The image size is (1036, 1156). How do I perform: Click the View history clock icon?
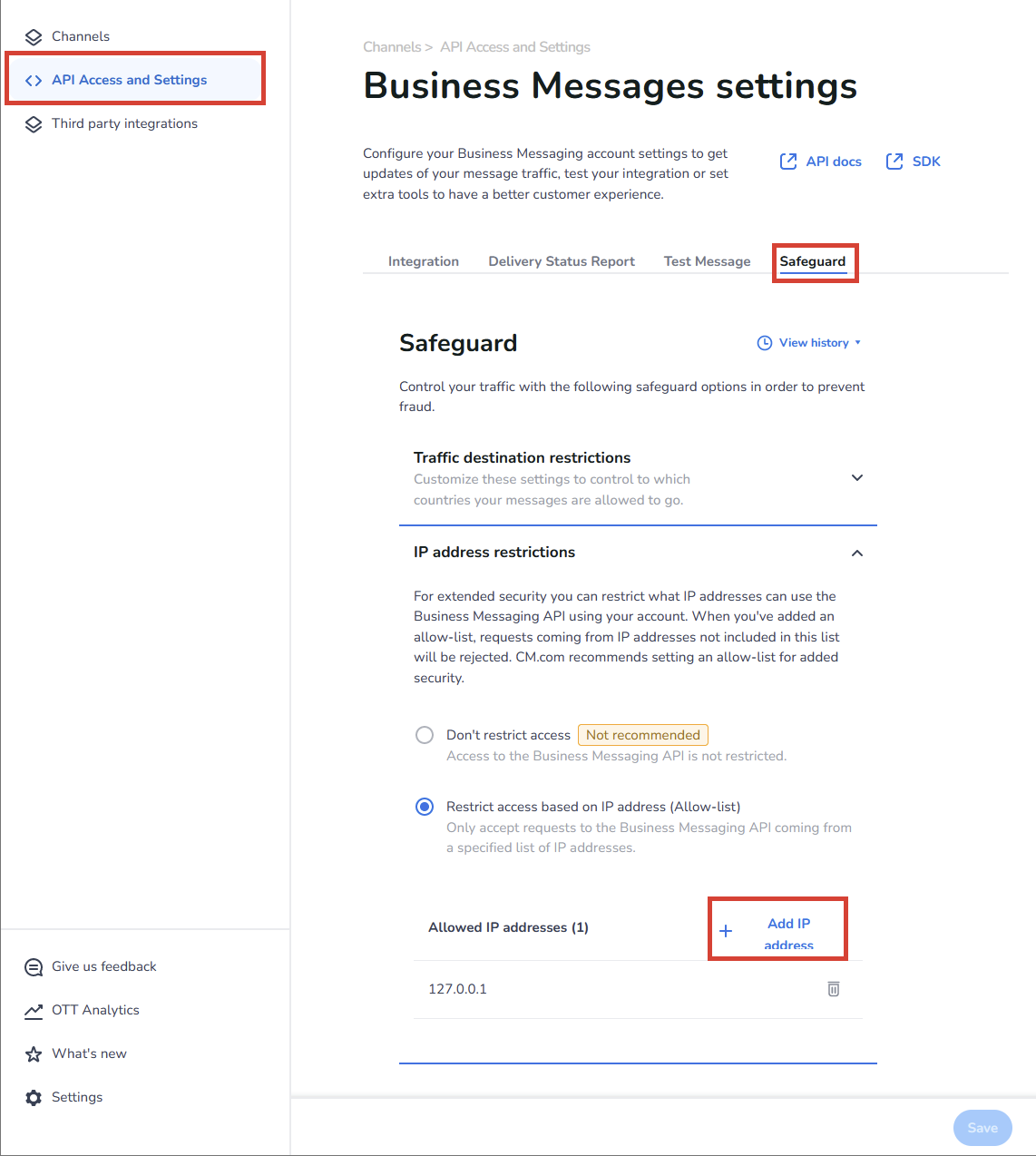coord(765,343)
